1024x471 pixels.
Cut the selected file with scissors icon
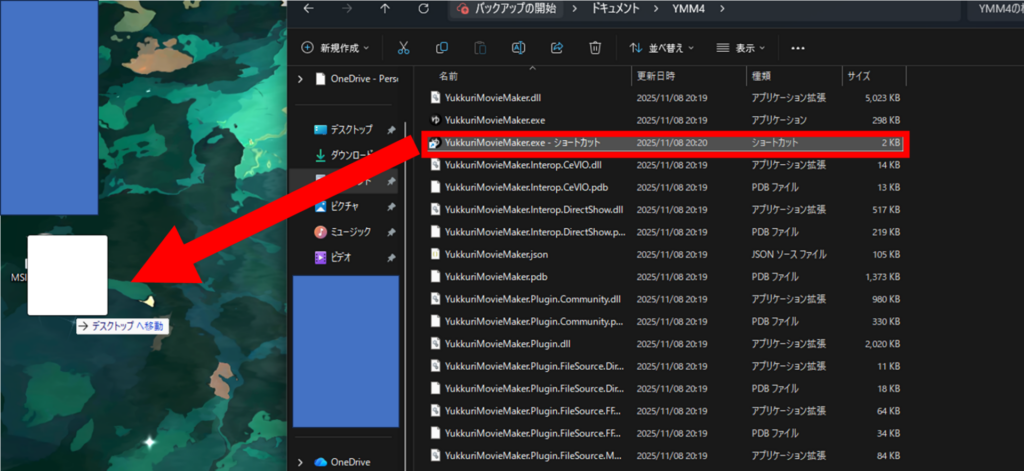point(404,48)
